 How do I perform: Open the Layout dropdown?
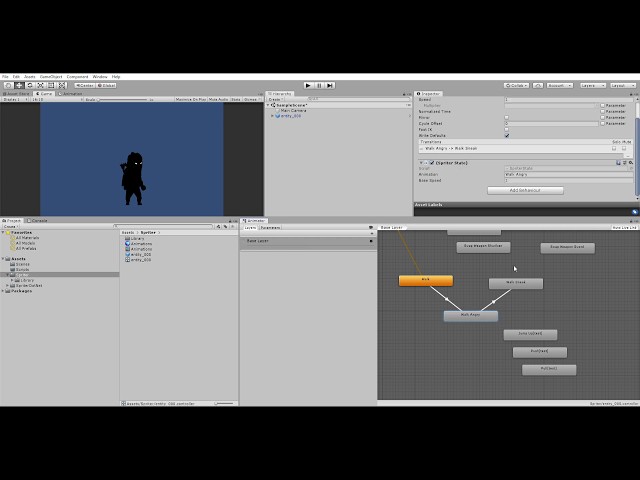(623, 85)
